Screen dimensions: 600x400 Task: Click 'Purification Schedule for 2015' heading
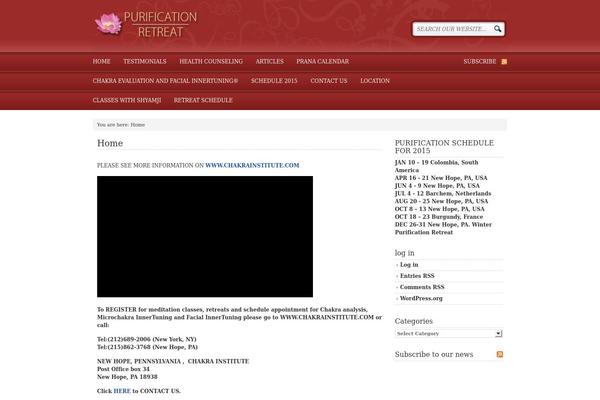click(x=444, y=147)
